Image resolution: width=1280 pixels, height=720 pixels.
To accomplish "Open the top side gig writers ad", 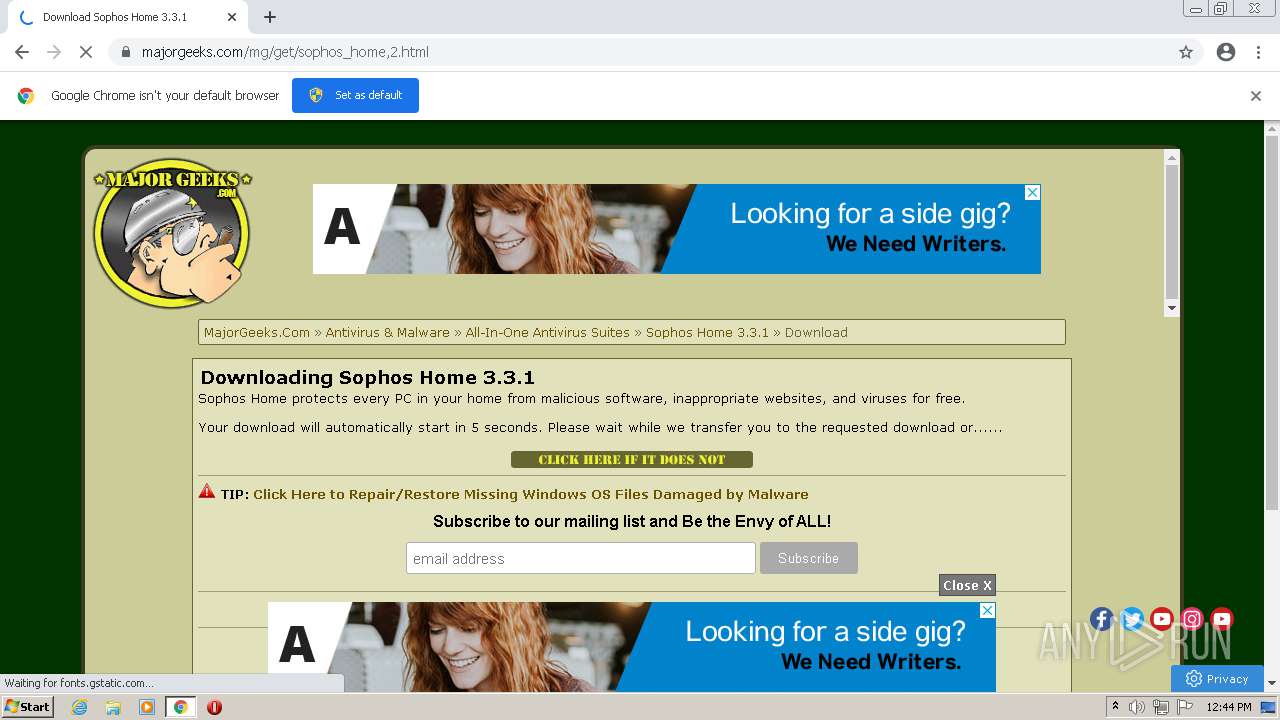I will tap(676, 229).
